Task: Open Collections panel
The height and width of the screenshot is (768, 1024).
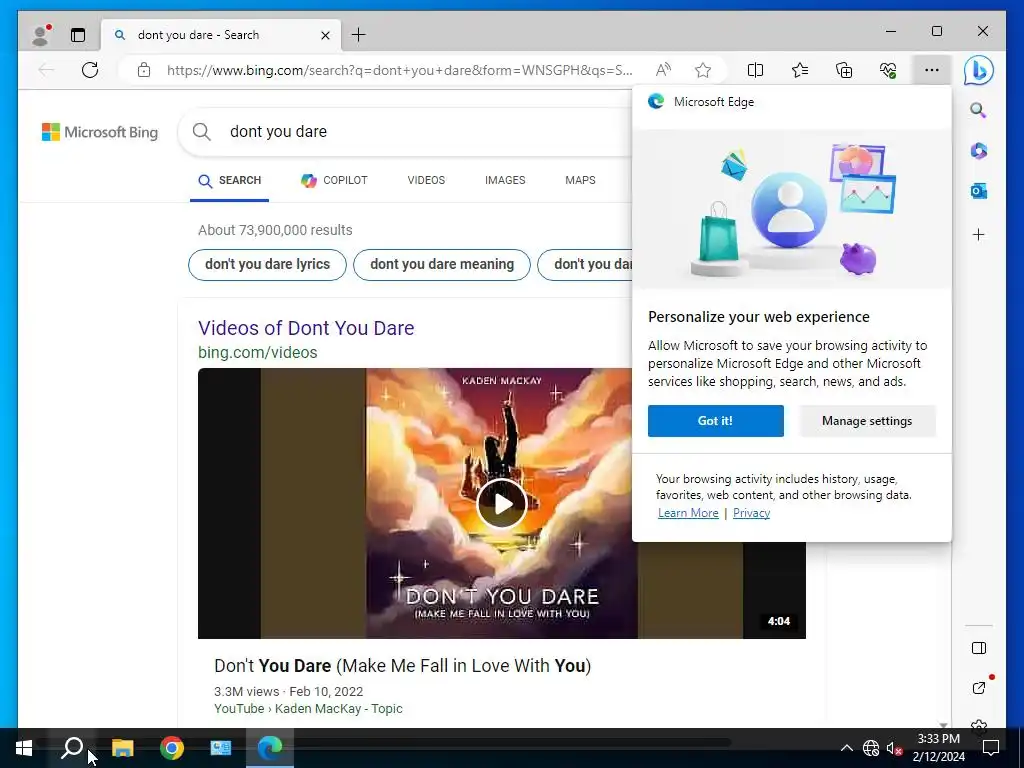Action: click(844, 70)
